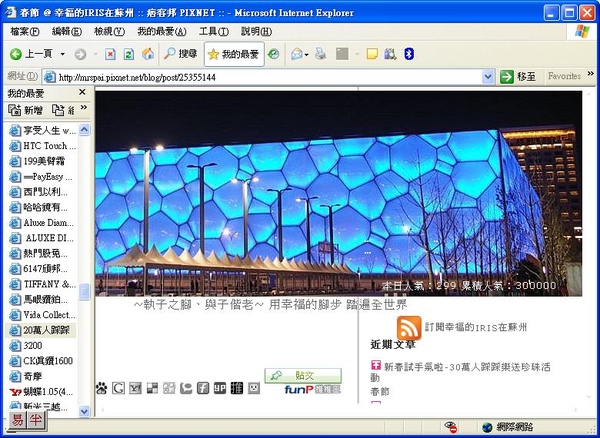The height and width of the screenshot is (438, 600).
Task: Click favorites list scroll up arrow
Action: point(84,129)
